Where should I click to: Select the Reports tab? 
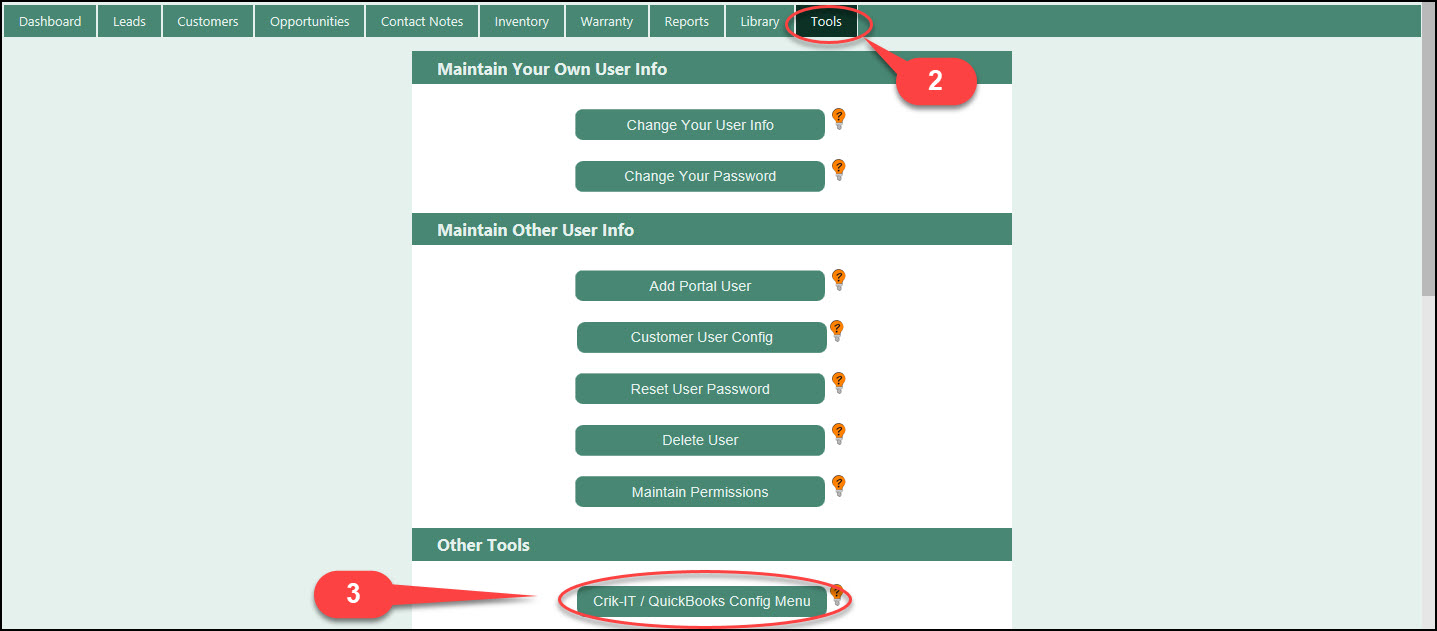tap(686, 21)
